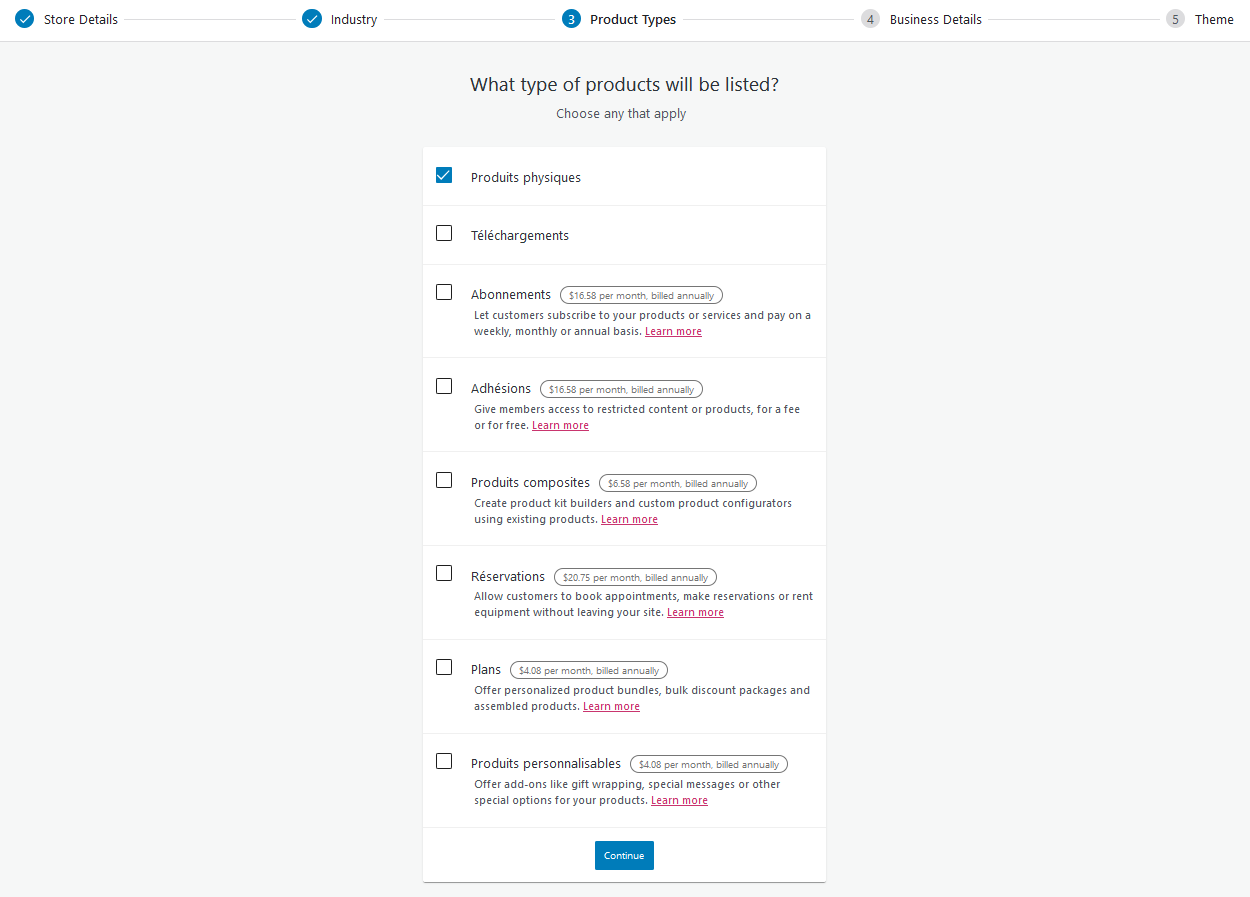Check the Produits composites checkbox
Screen dimensions: 1250x897
(x=444, y=479)
